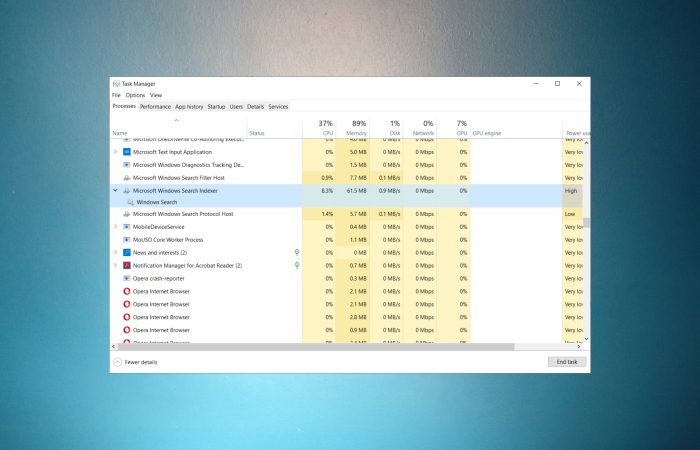This screenshot has height=450, width=700.
Task: Click the 5.0 MB memory value
Action: [358, 152]
